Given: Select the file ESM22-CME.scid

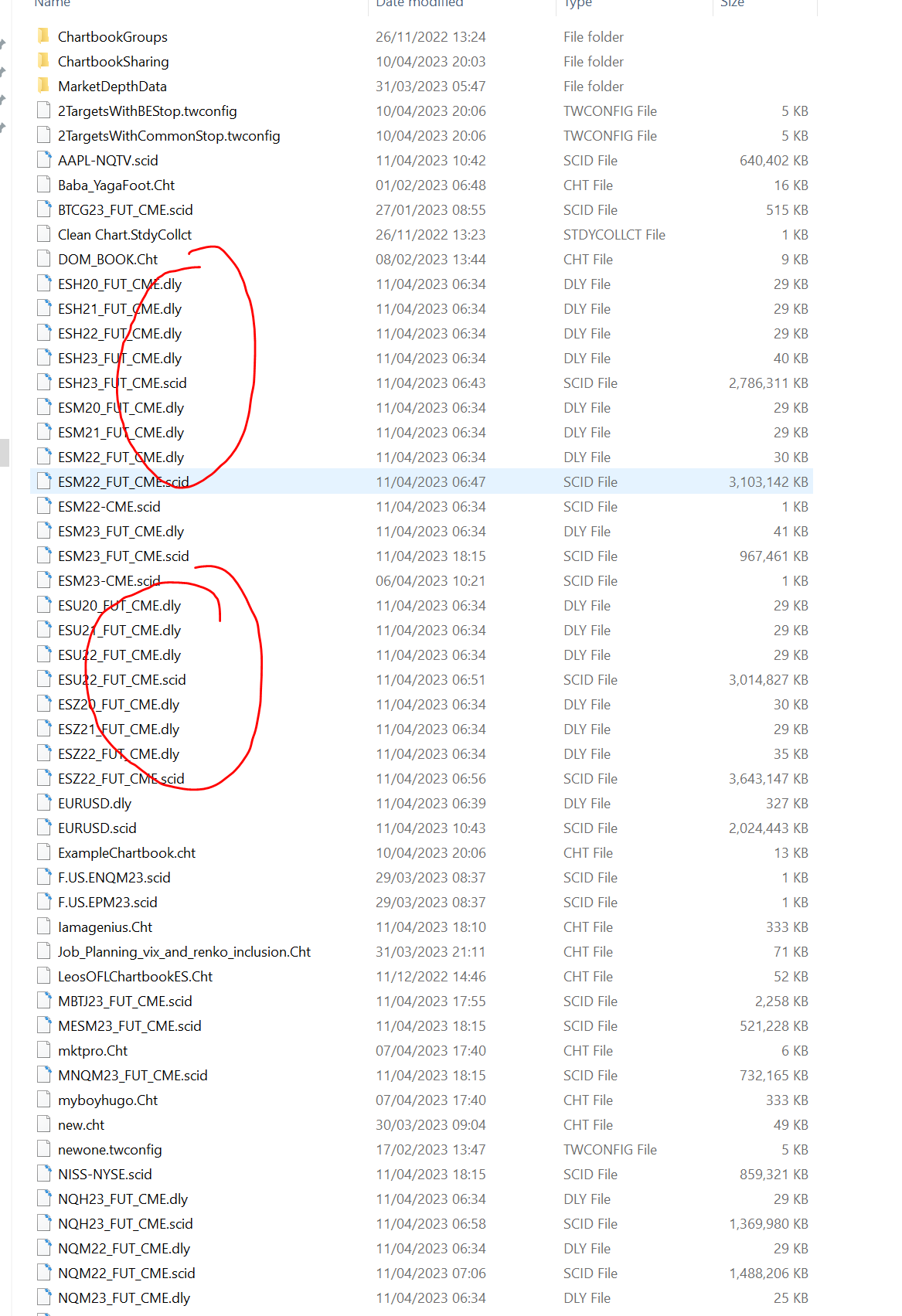Looking at the screenshot, I should (109, 506).
